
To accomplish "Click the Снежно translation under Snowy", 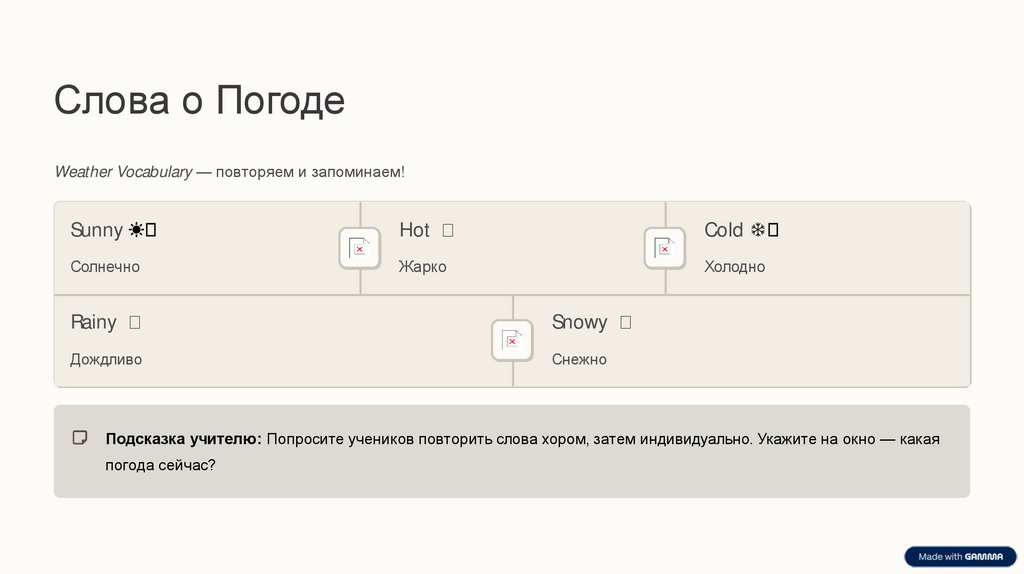I will (579, 359).
